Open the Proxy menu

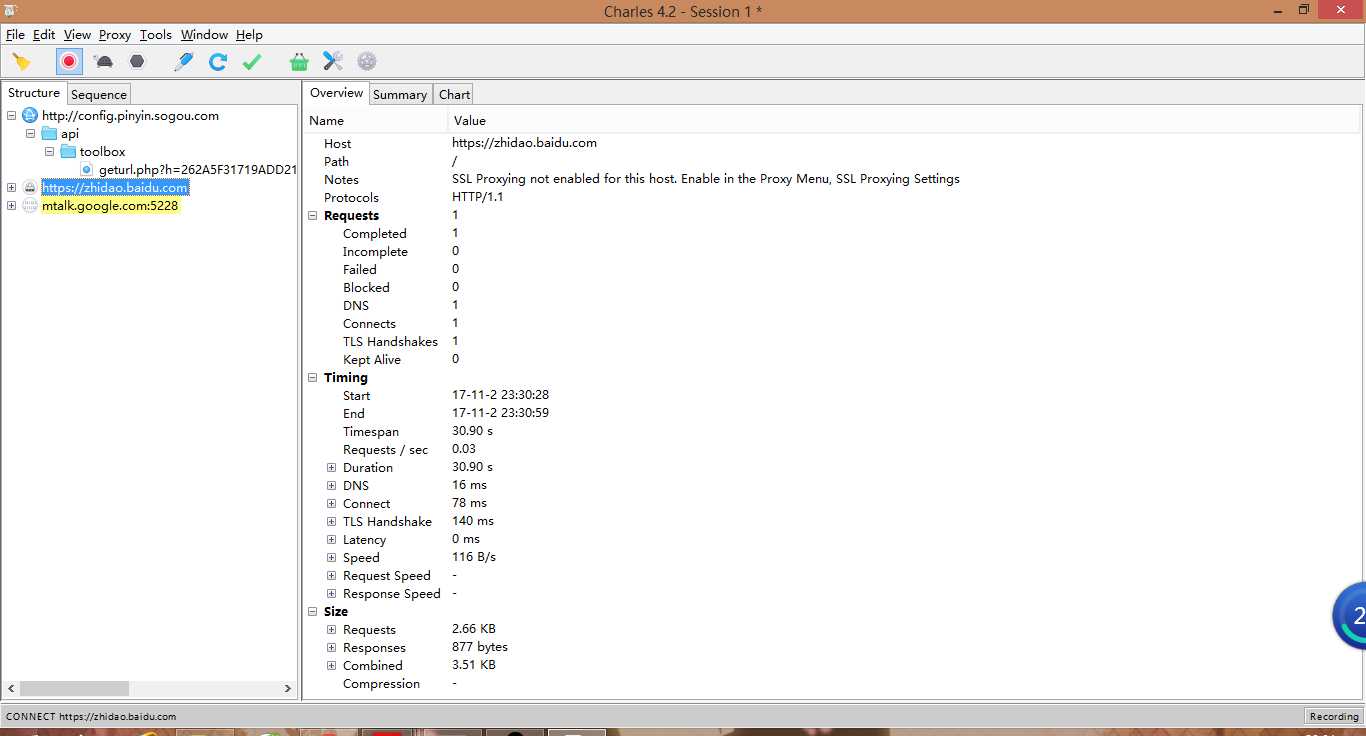click(x=115, y=34)
